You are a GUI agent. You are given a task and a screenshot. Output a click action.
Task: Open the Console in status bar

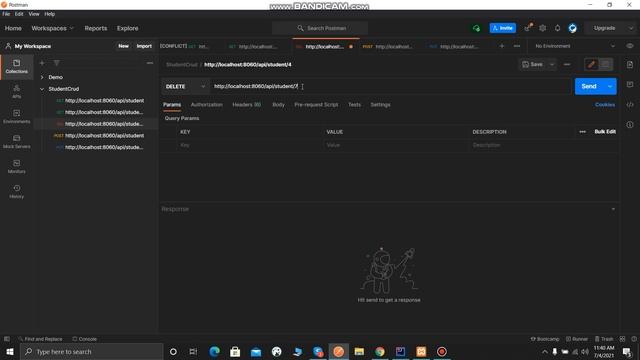click(x=84, y=339)
